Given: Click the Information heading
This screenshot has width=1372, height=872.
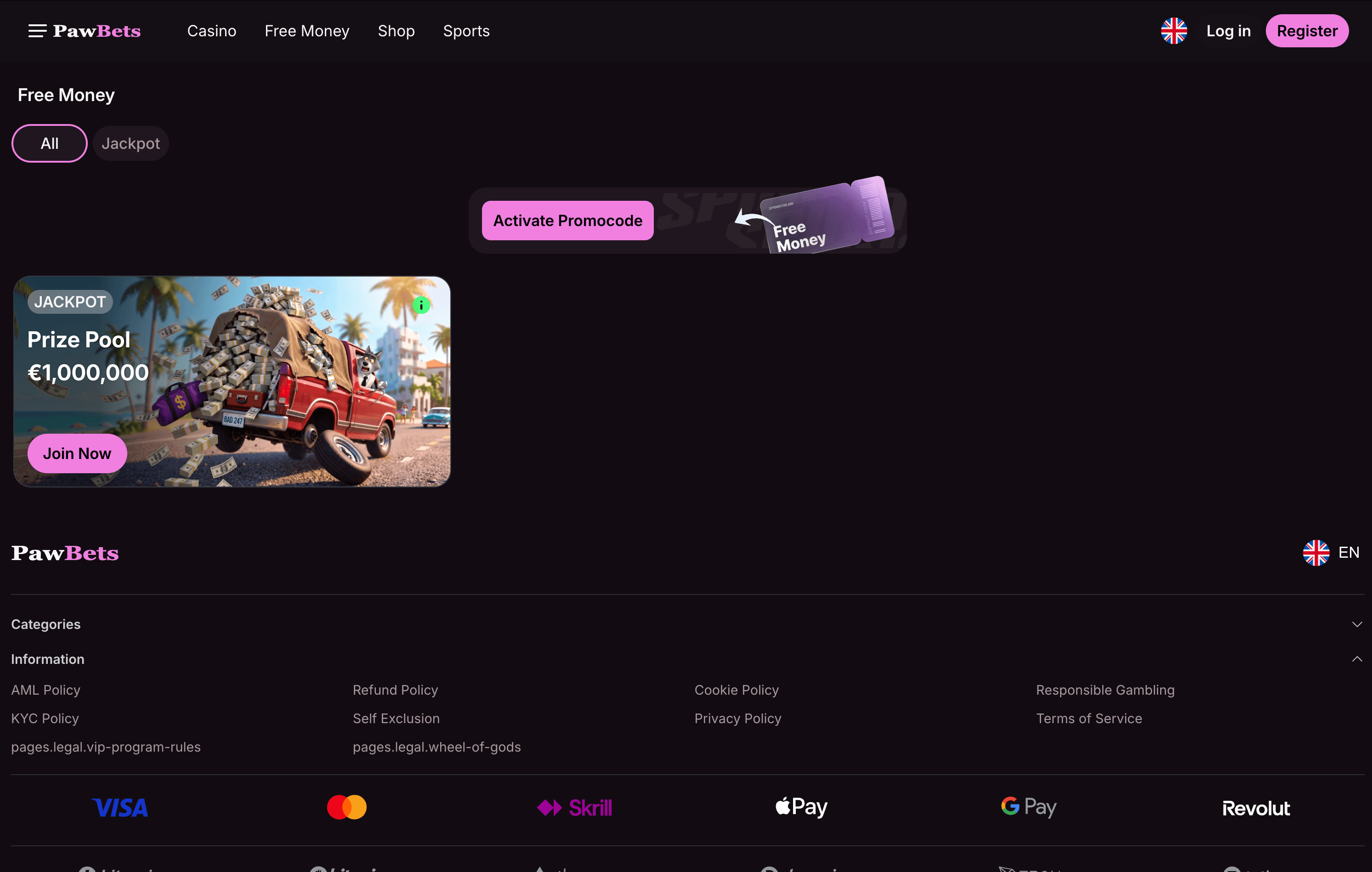Looking at the screenshot, I should [x=47, y=659].
